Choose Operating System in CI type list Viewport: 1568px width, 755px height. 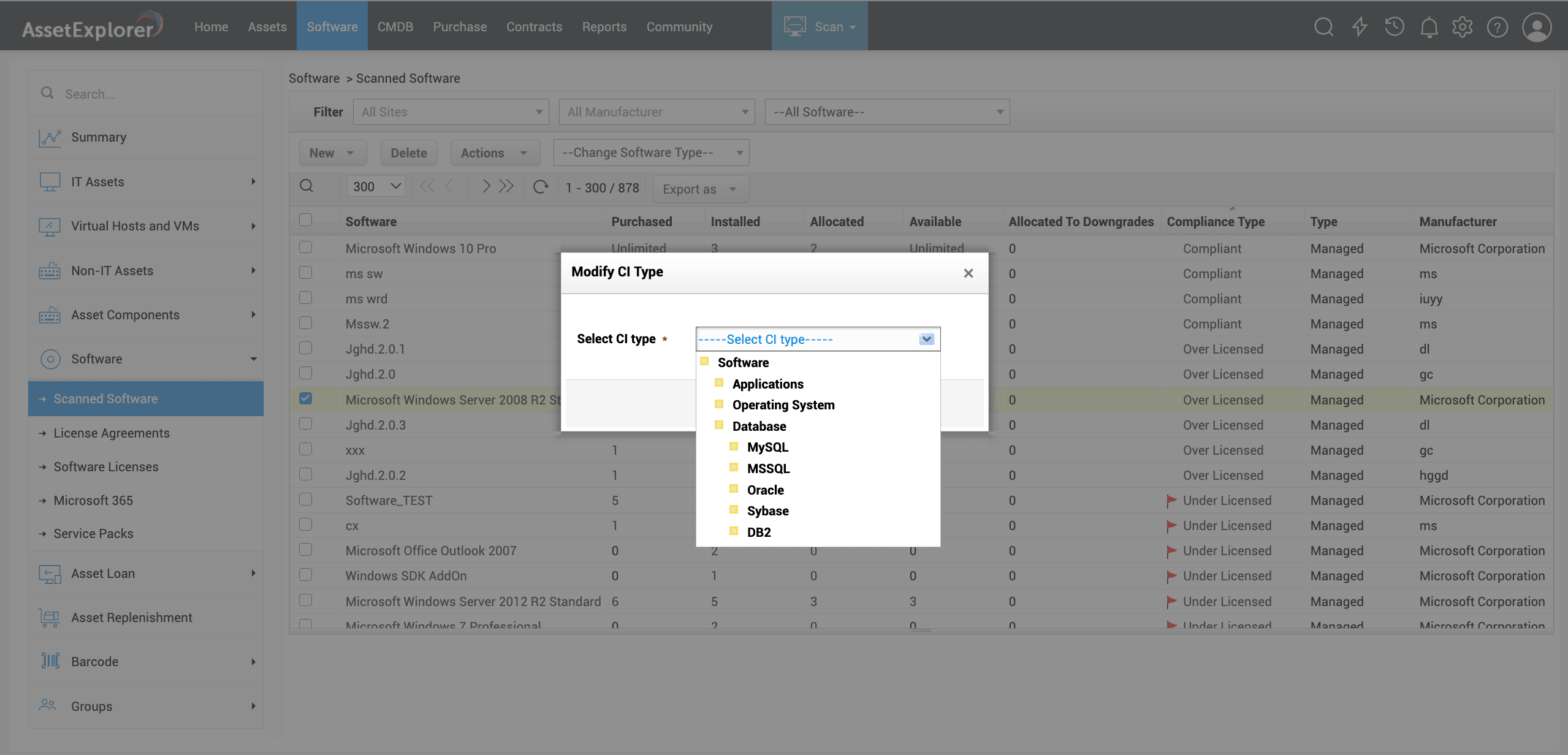click(x=783, y=405)
